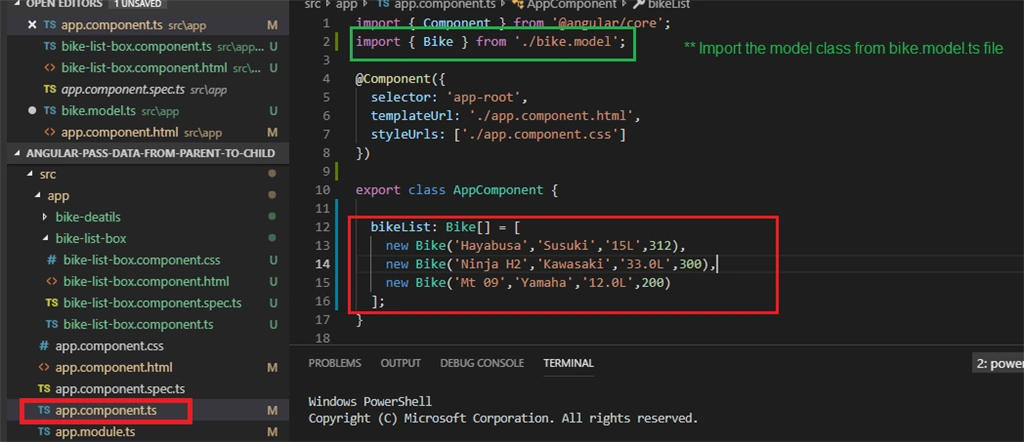This screenshot has height=442, width=1024.
Task: Switch to the DEBUG CONSOLE tab
Action: click(x=482, y=363)
